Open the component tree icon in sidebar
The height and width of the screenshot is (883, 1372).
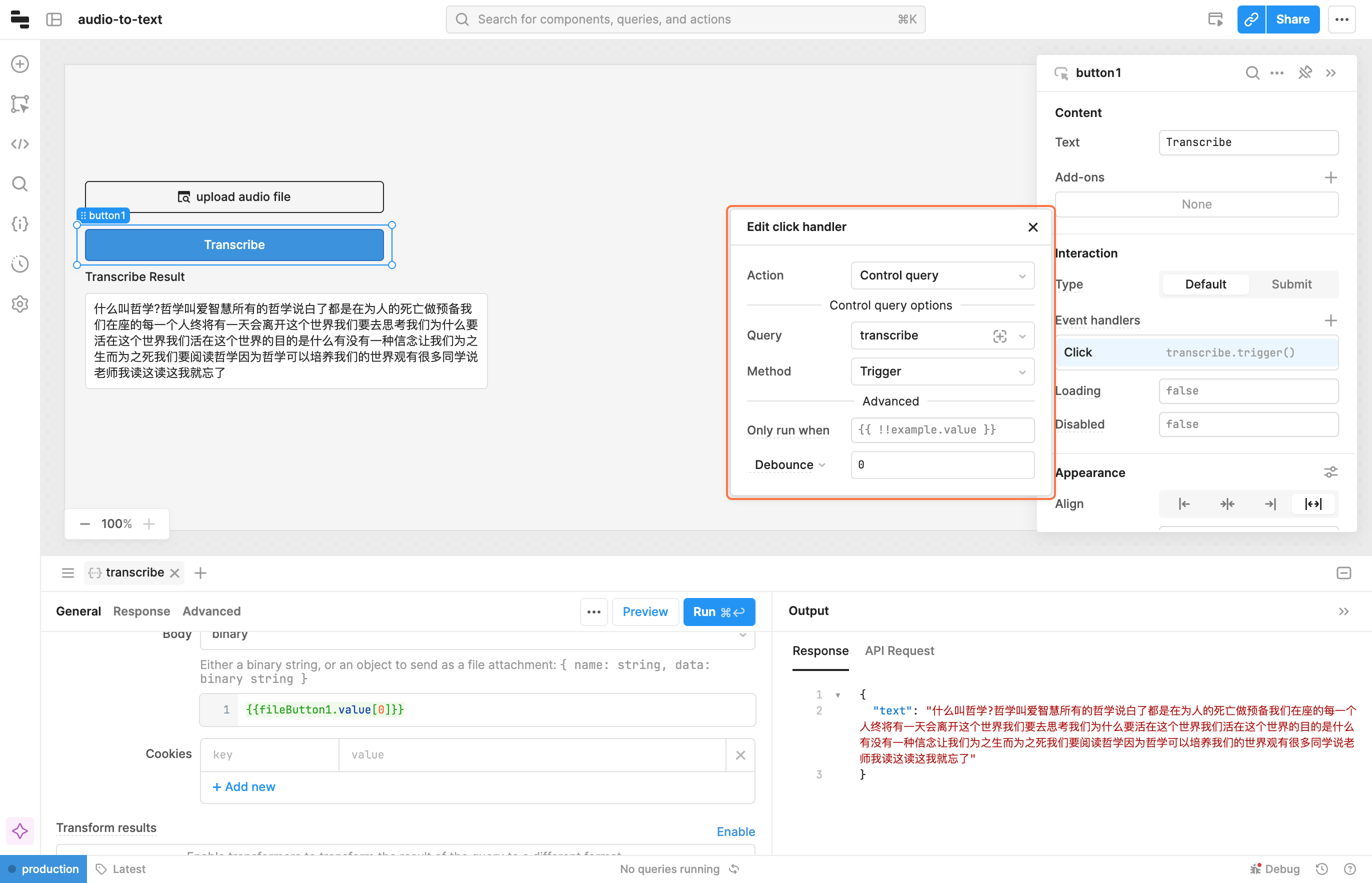(20, 104)
